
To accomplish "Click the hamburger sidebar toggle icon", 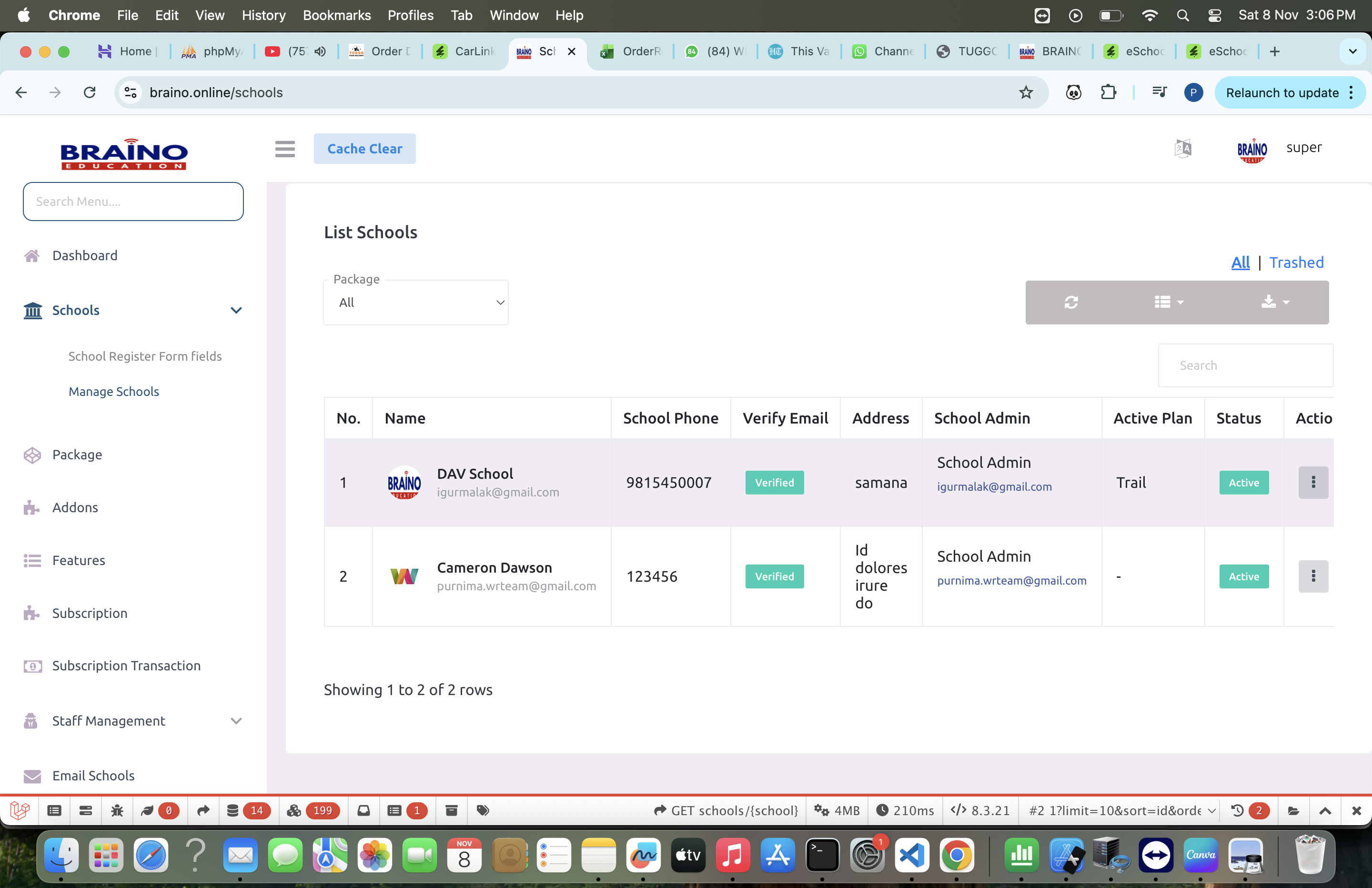I will tap(285, 149).
